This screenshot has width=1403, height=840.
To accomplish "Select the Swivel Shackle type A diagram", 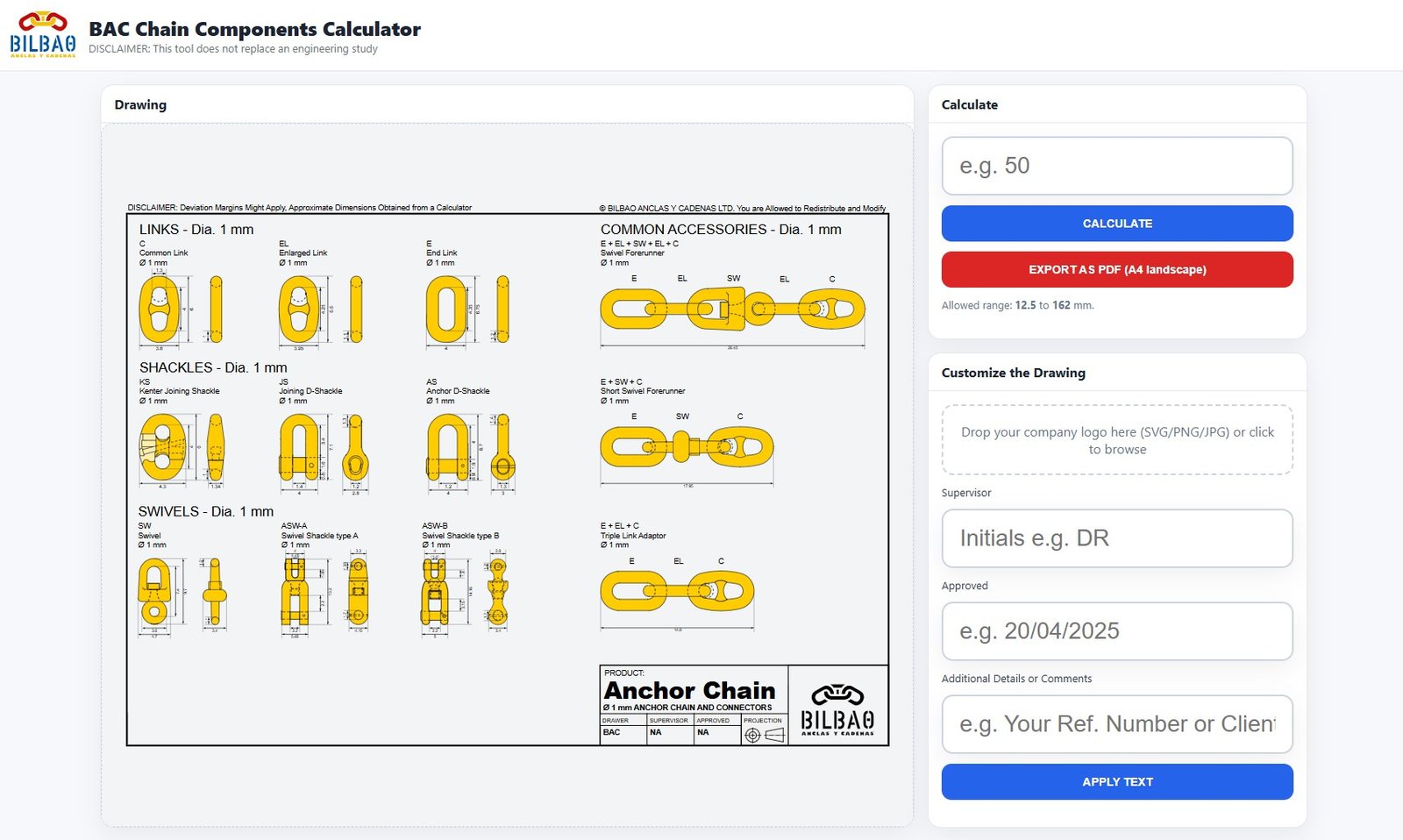I will [x=298, y=587].
